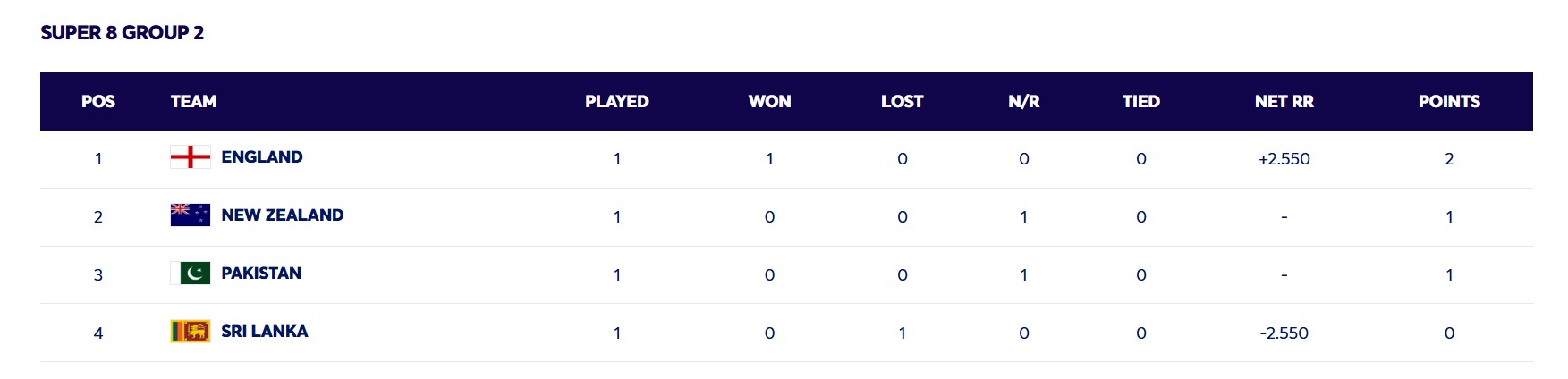Click the England flag icon

pyautogui.click(x=191, y=157)
